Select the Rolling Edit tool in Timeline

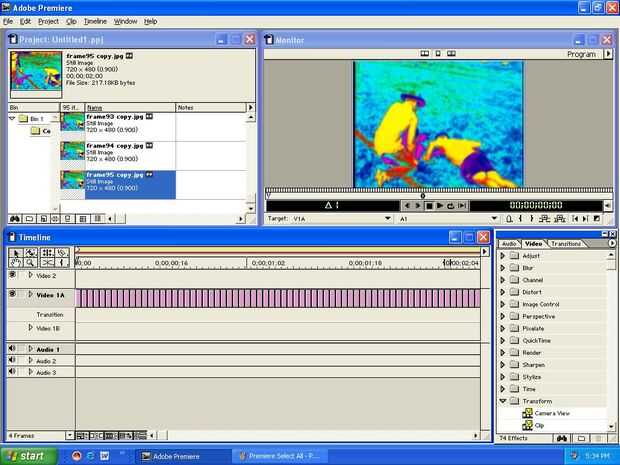point(47,253)
